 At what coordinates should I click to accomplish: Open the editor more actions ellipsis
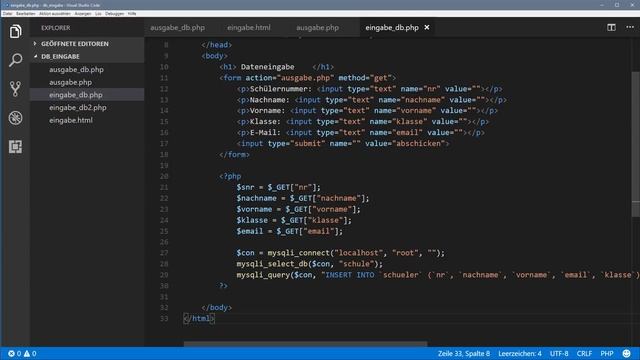click(x=630, y=27)
